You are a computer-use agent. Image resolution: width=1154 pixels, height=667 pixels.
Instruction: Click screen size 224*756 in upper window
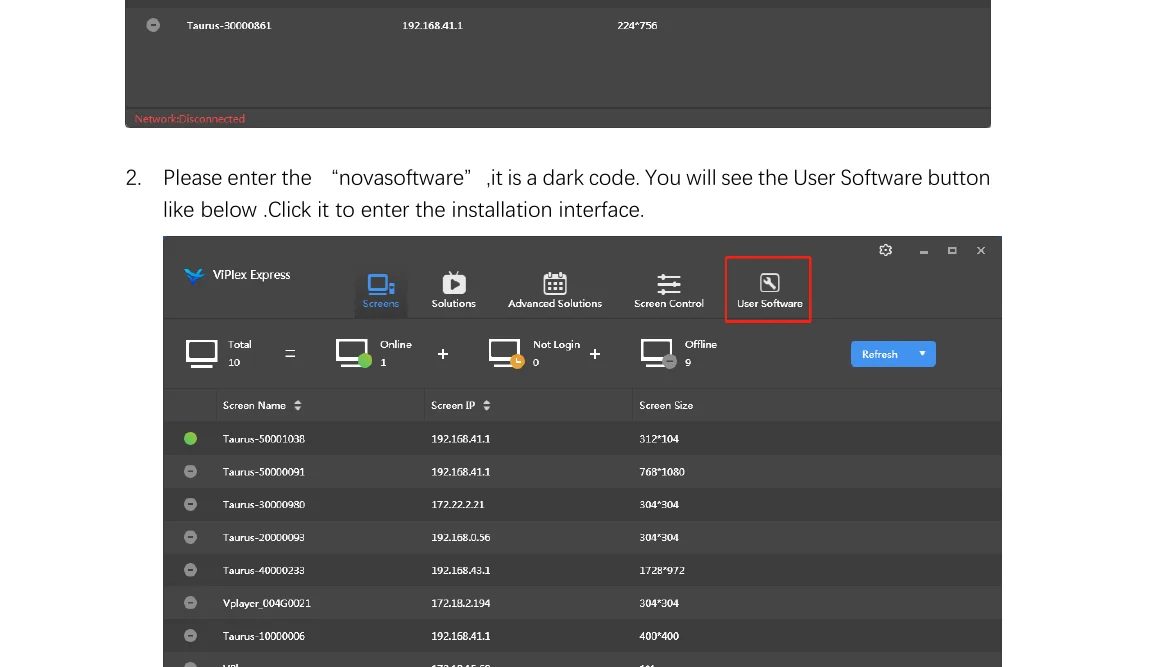(637, 26)
